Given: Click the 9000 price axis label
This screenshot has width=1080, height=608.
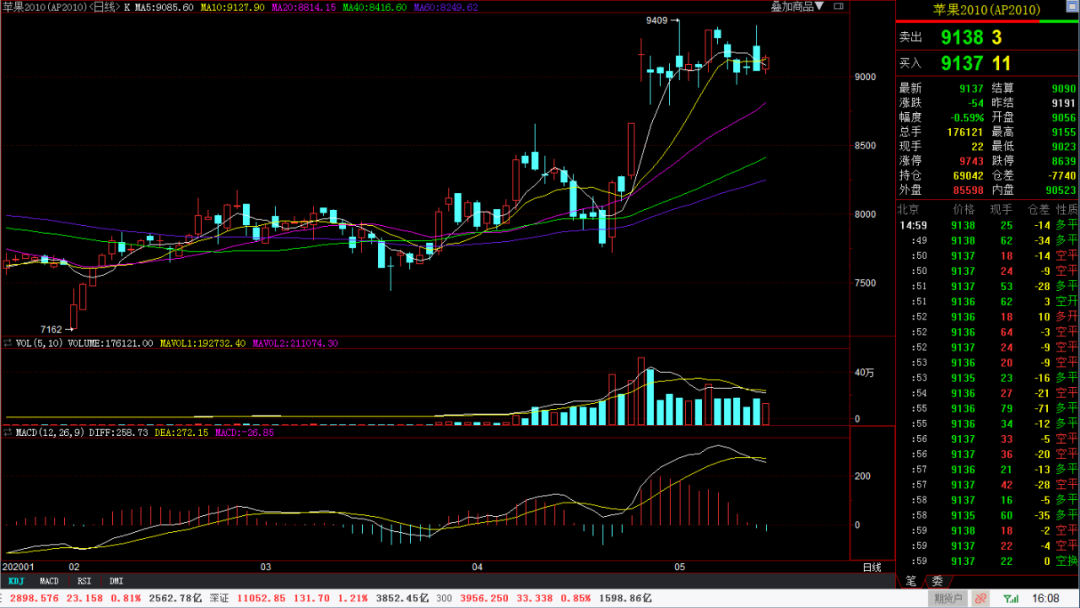Looking at the screenshot, I should (865, 77).
